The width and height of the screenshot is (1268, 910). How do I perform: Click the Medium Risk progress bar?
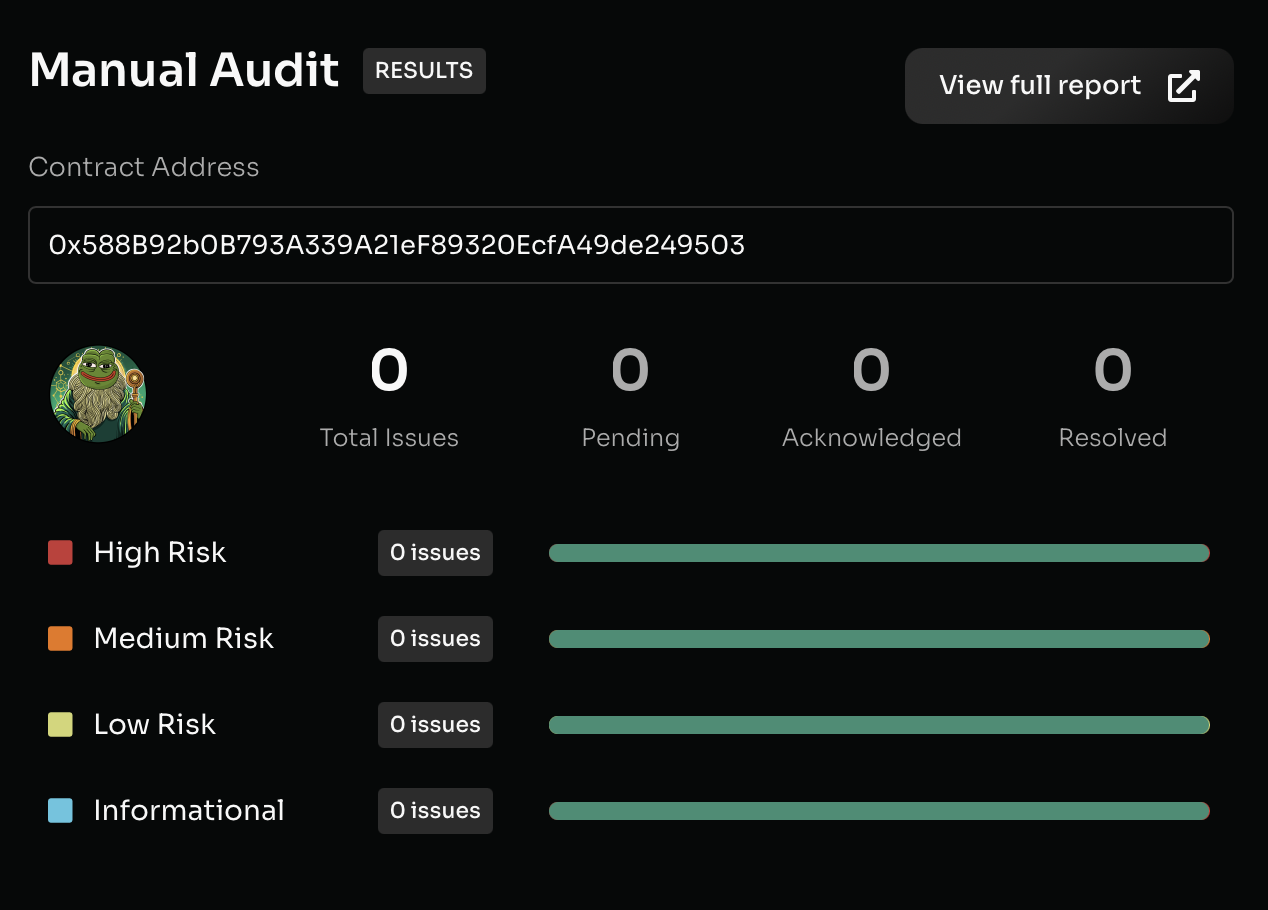[x=879, y=639]
